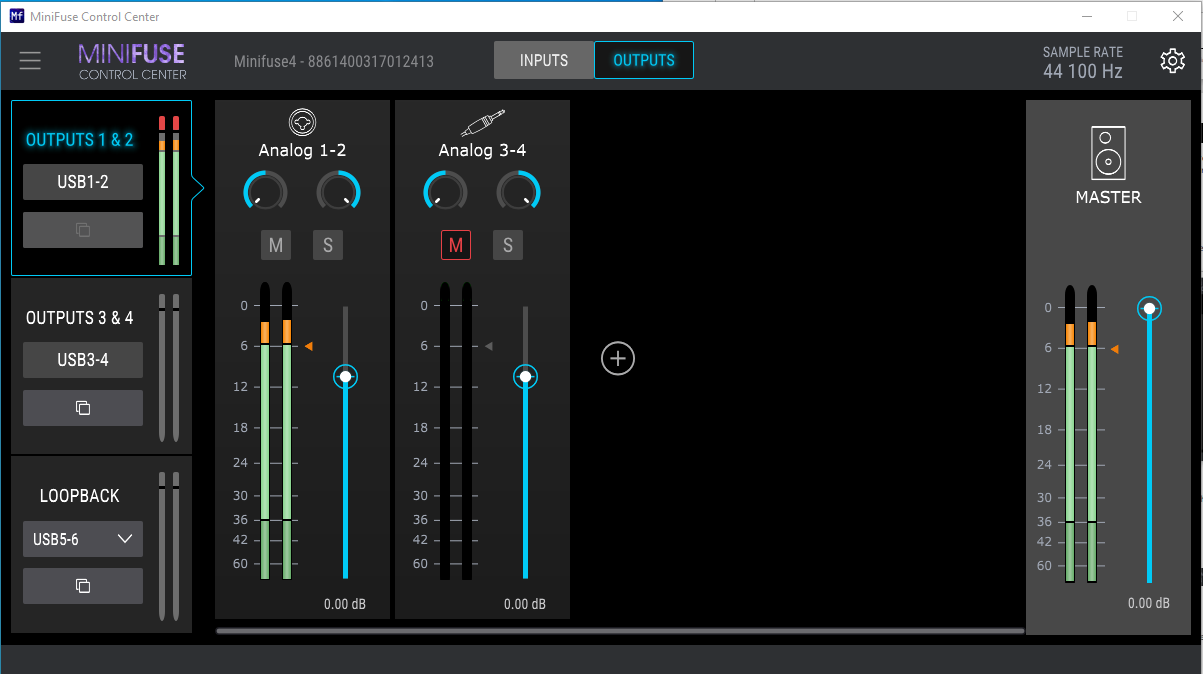Click the Analog 3-4 right pan knob
The height and width of the screenshot is (674, 1203).
(519, 190)
